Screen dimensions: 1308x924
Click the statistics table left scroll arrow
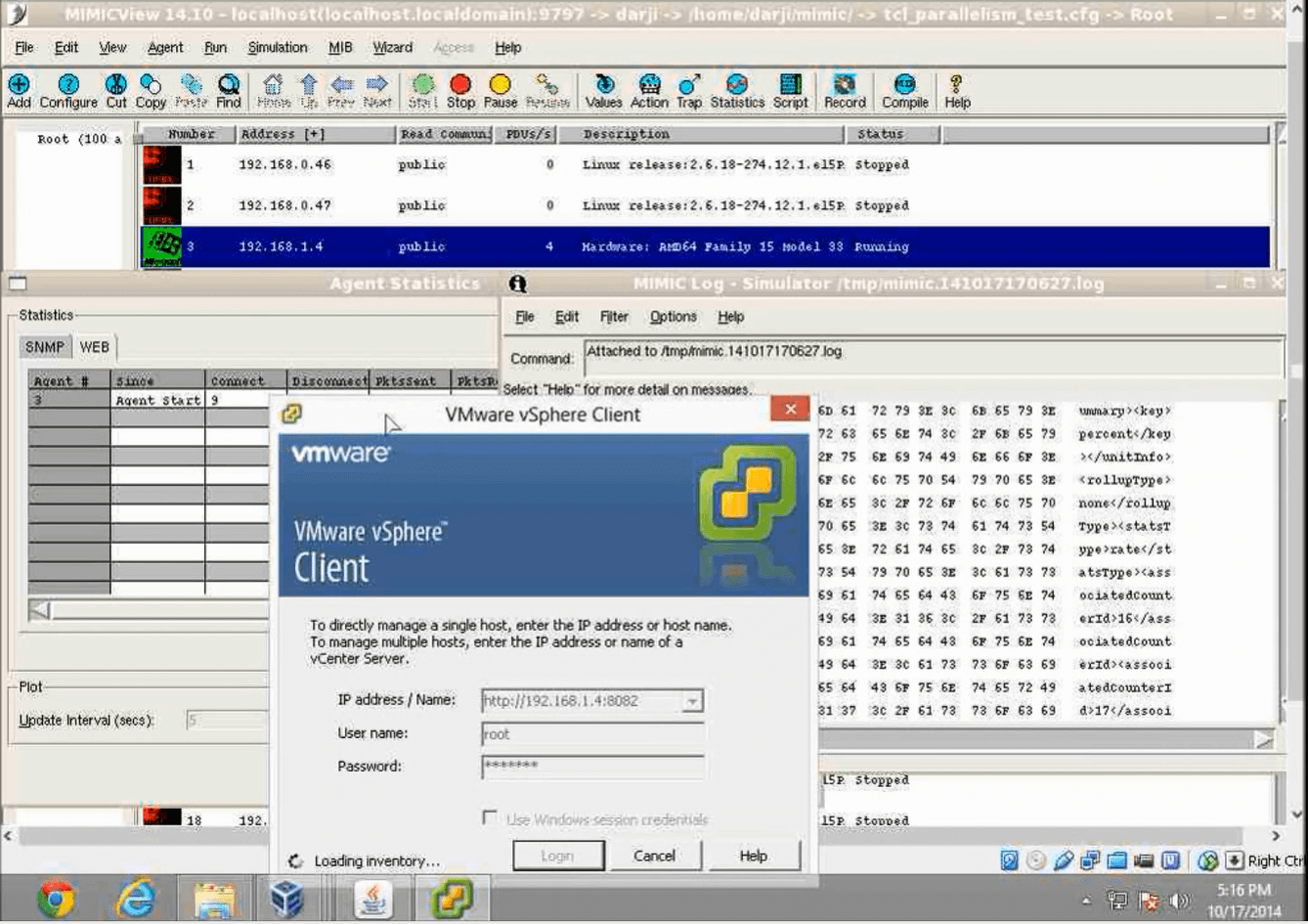click(x=40, y=610)
